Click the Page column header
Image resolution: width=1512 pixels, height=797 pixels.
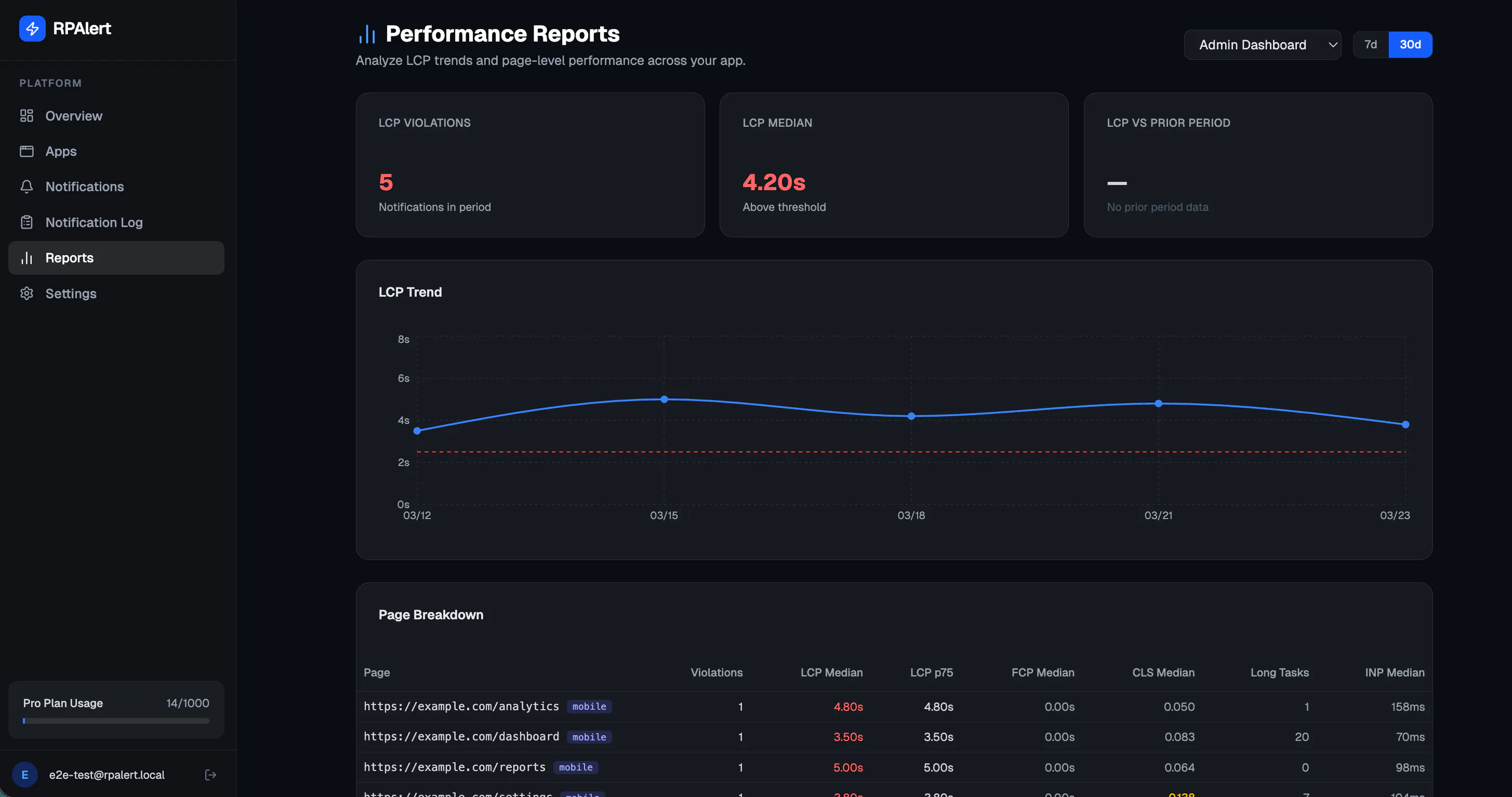pos(377,673)
